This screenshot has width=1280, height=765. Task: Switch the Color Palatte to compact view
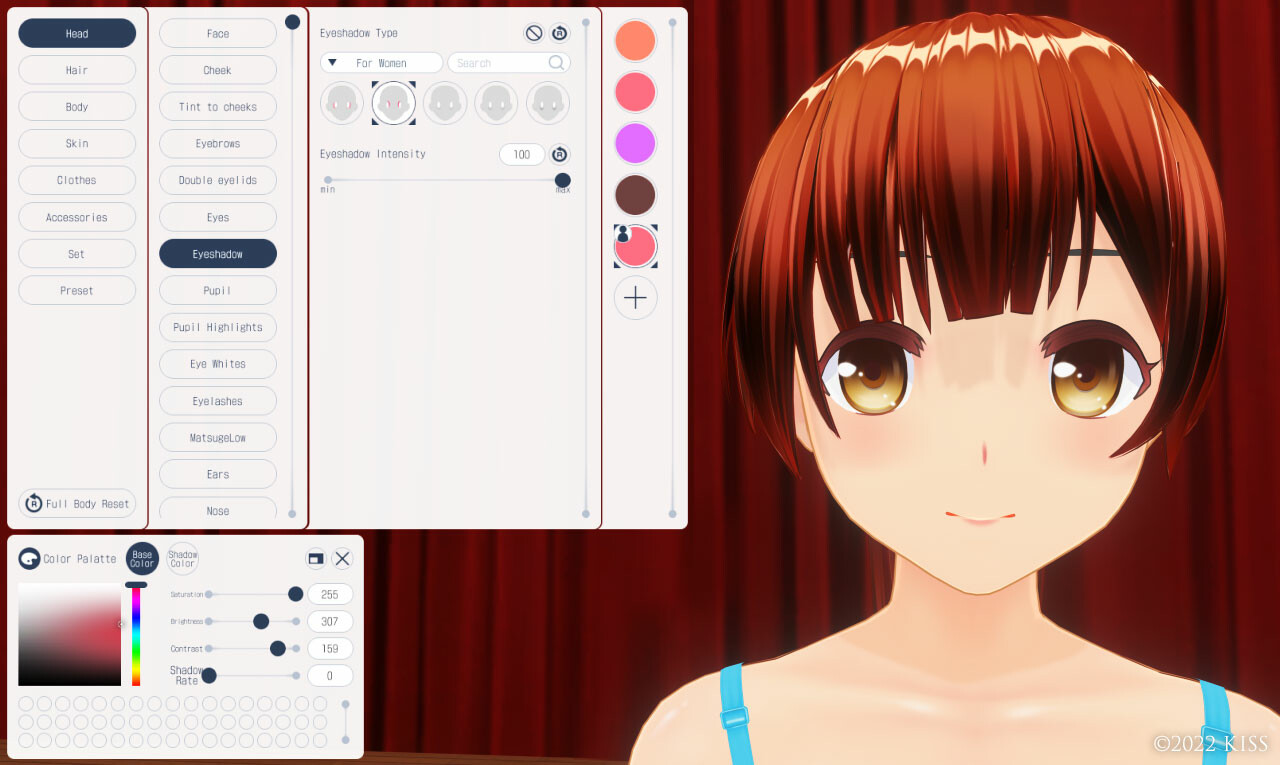pyautogui.click(x=314, y=559)
